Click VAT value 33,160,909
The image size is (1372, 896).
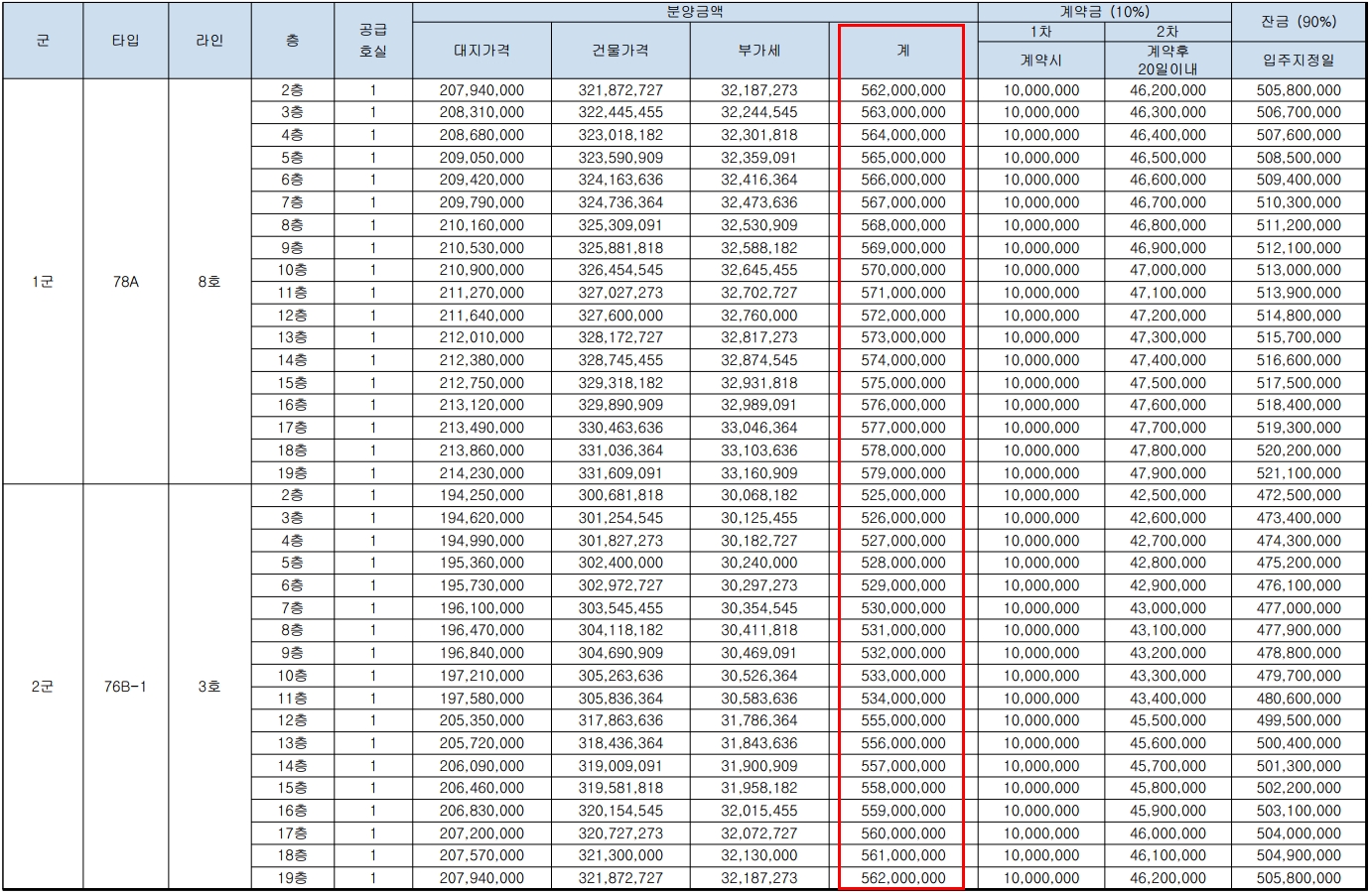point(759,473)
